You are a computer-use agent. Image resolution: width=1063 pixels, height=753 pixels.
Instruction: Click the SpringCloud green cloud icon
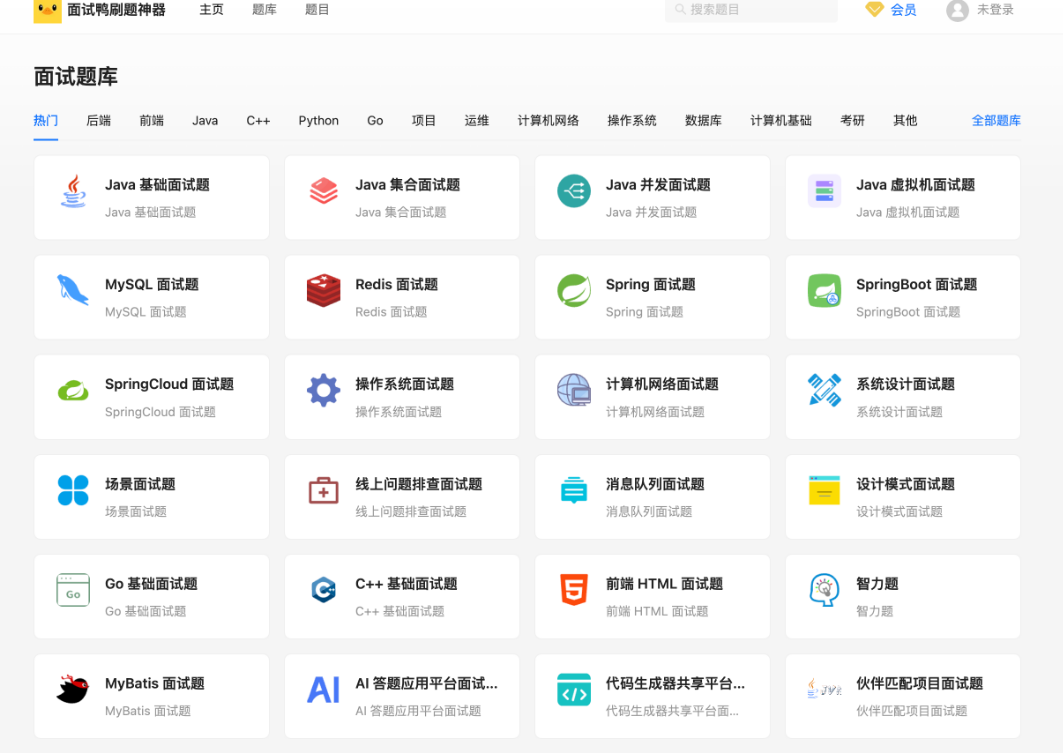(73, 390)
